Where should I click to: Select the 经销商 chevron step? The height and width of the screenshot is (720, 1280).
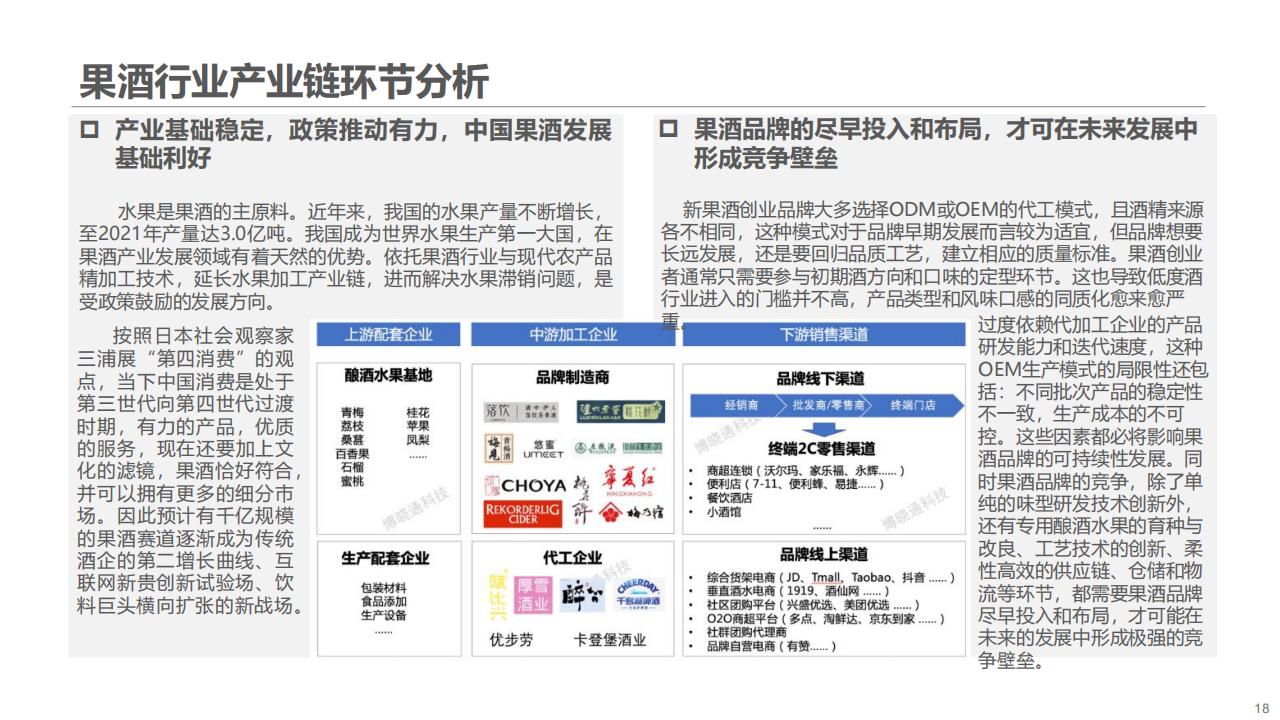click(x=739, y=405)
